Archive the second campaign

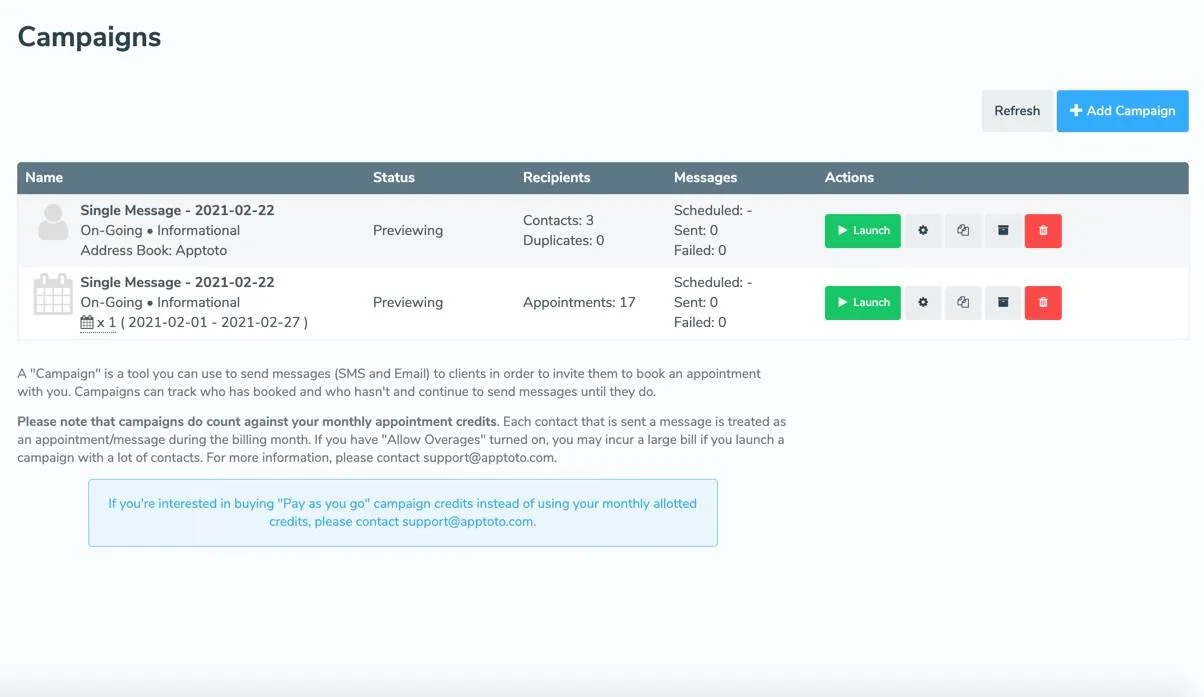[1003, 302]
